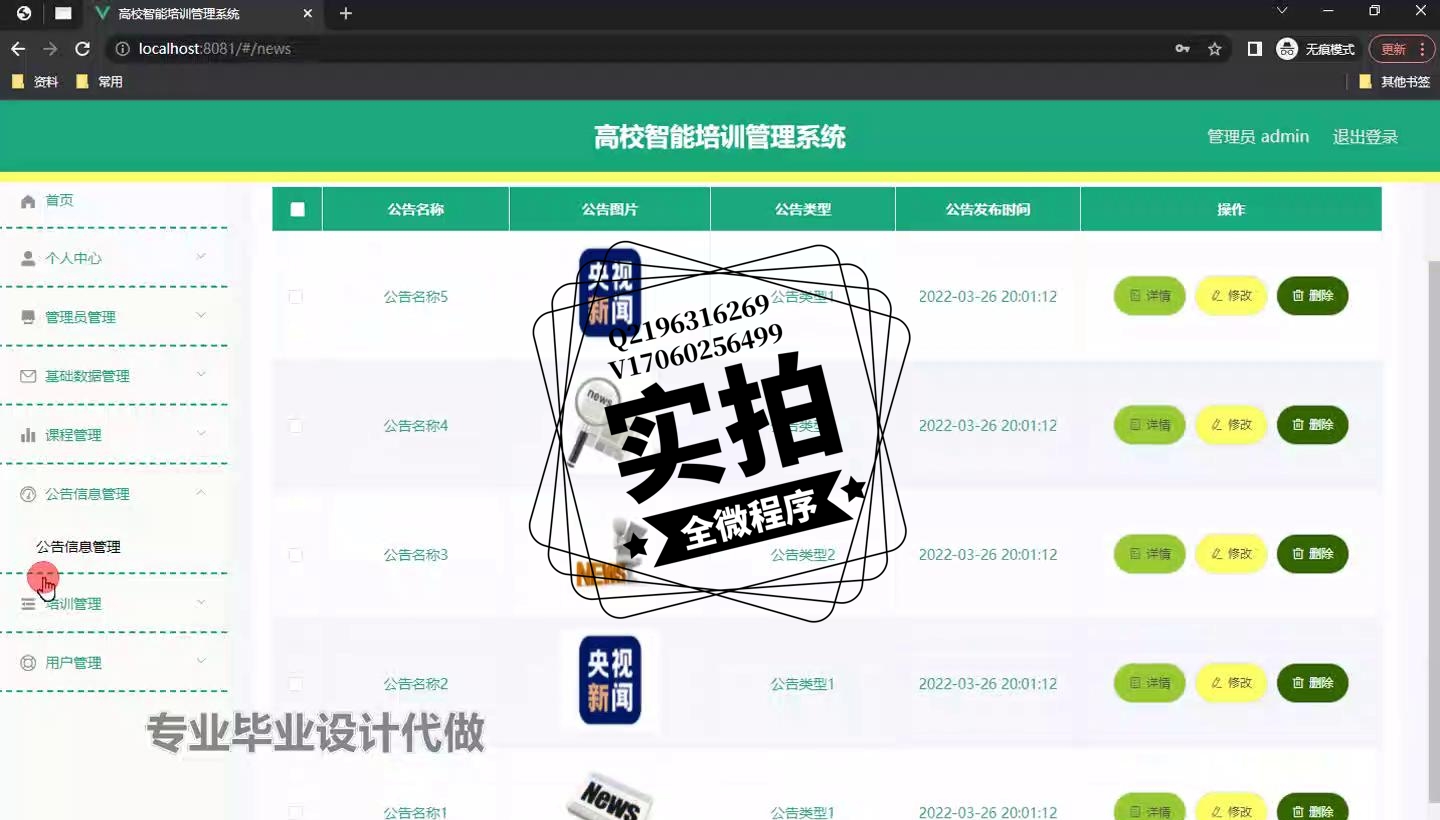Click chevron next to 培训管理
The width and height of the screenshot is (1440, 820).
(x=201, y=603)
